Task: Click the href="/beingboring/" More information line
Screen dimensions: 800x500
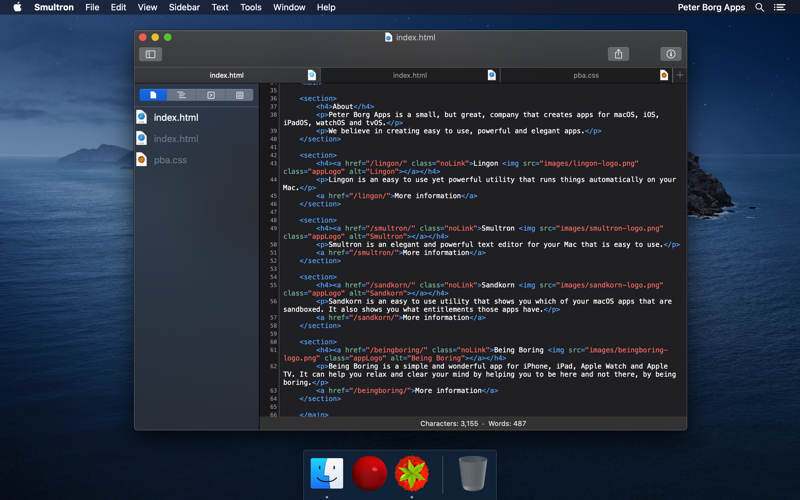Action: coord(407,391)
